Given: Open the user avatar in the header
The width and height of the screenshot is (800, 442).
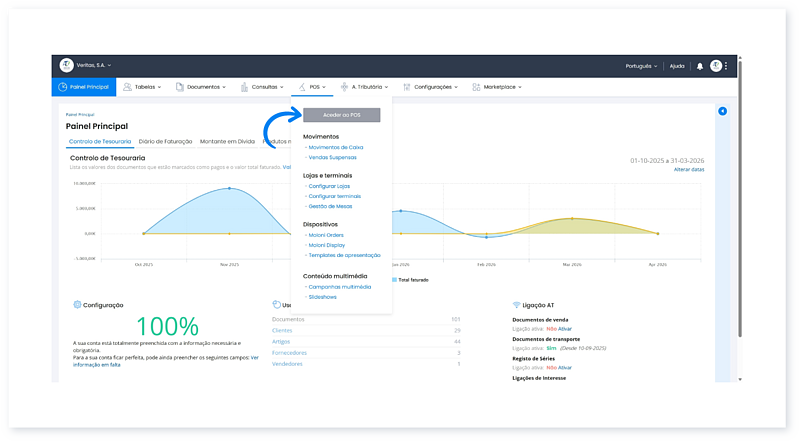Looking at the screenshot, I should point(716,66).
